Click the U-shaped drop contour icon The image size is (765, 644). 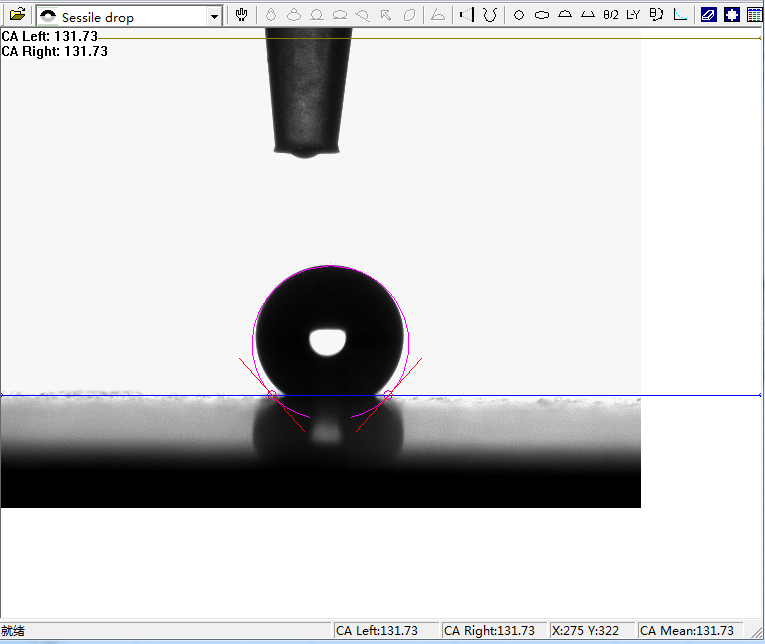pos(489,15)
